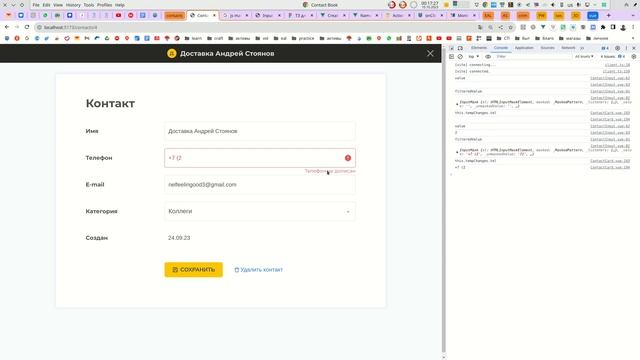Open the History menu
640x360 pixels.
[73, 5]
